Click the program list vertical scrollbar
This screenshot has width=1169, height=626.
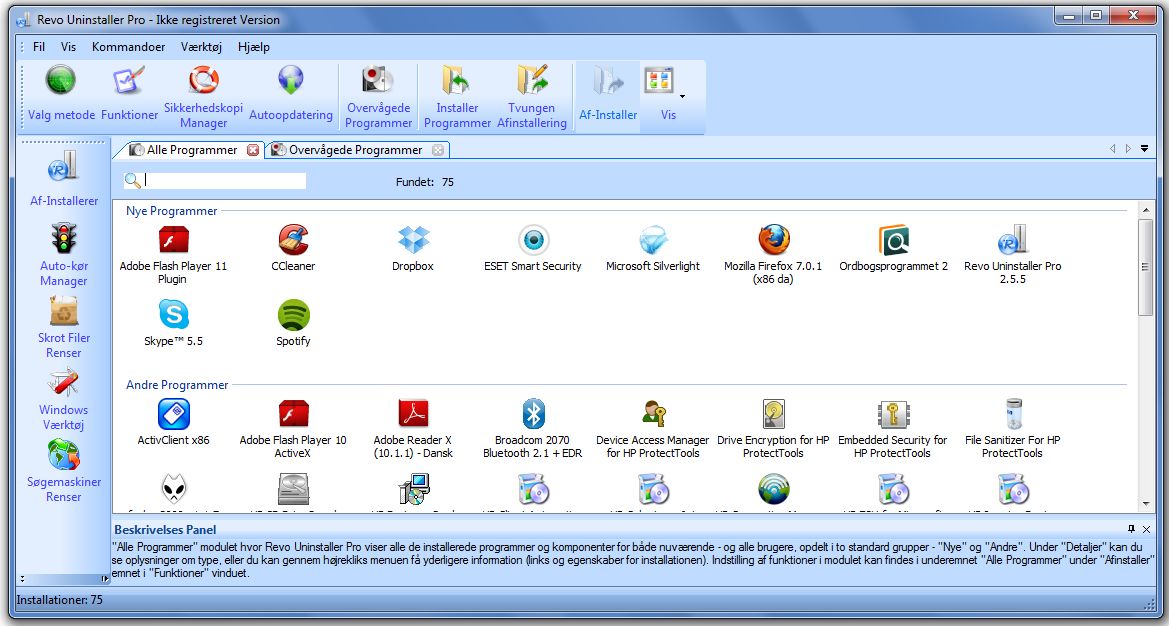[x=1145, y=268]
